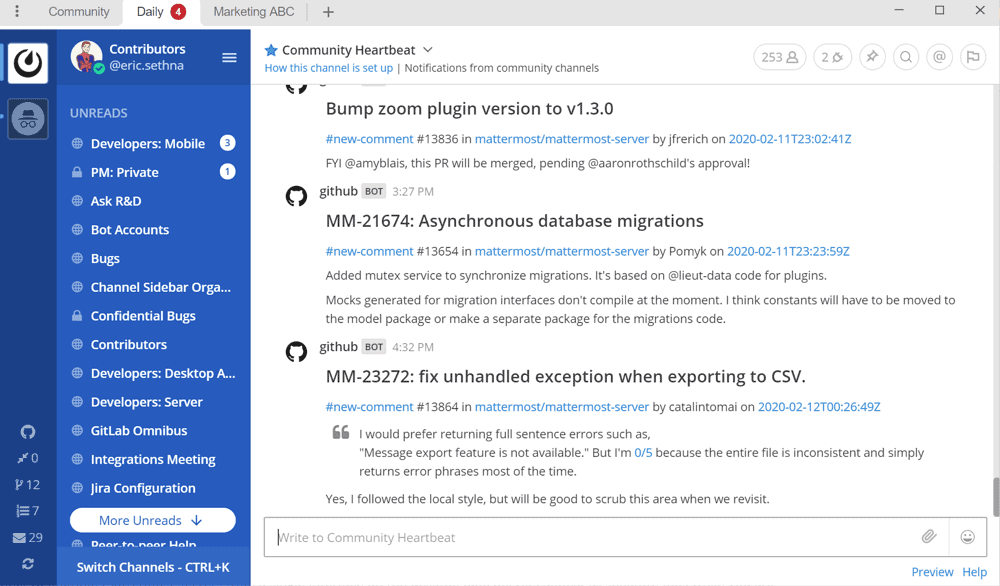Open the pinned posts pushpin icon
The width and height of the screenshot is (1000, 586).
[872, 57]
